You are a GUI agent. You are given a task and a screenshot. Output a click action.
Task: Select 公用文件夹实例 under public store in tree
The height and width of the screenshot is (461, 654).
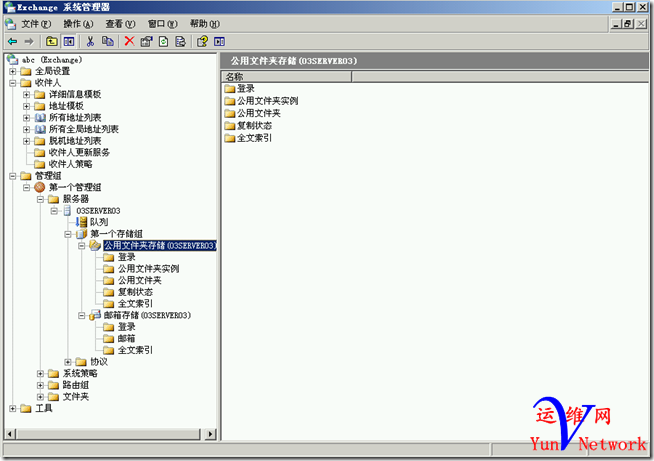(x=148, y=269)
